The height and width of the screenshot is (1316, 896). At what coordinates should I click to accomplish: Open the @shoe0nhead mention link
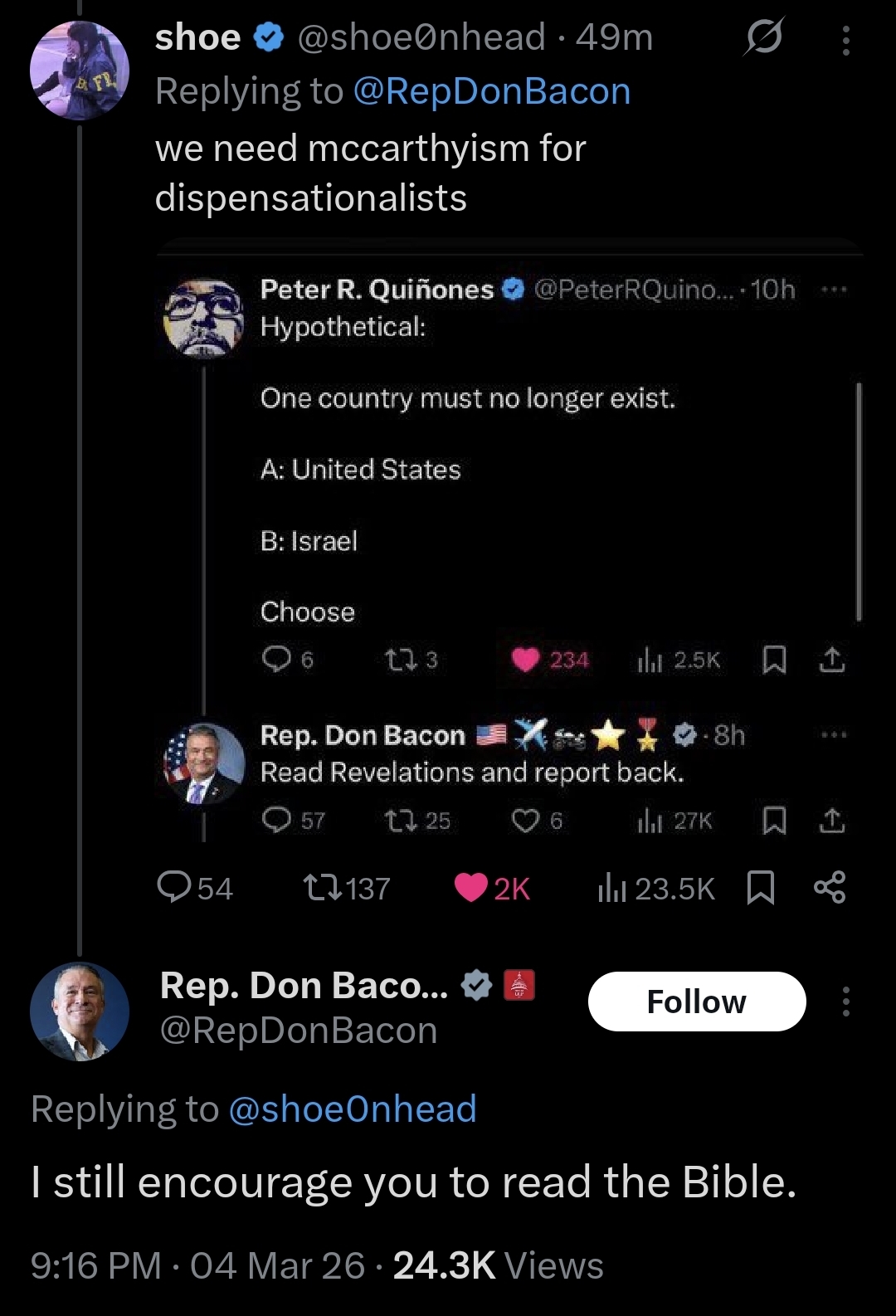352,1109
